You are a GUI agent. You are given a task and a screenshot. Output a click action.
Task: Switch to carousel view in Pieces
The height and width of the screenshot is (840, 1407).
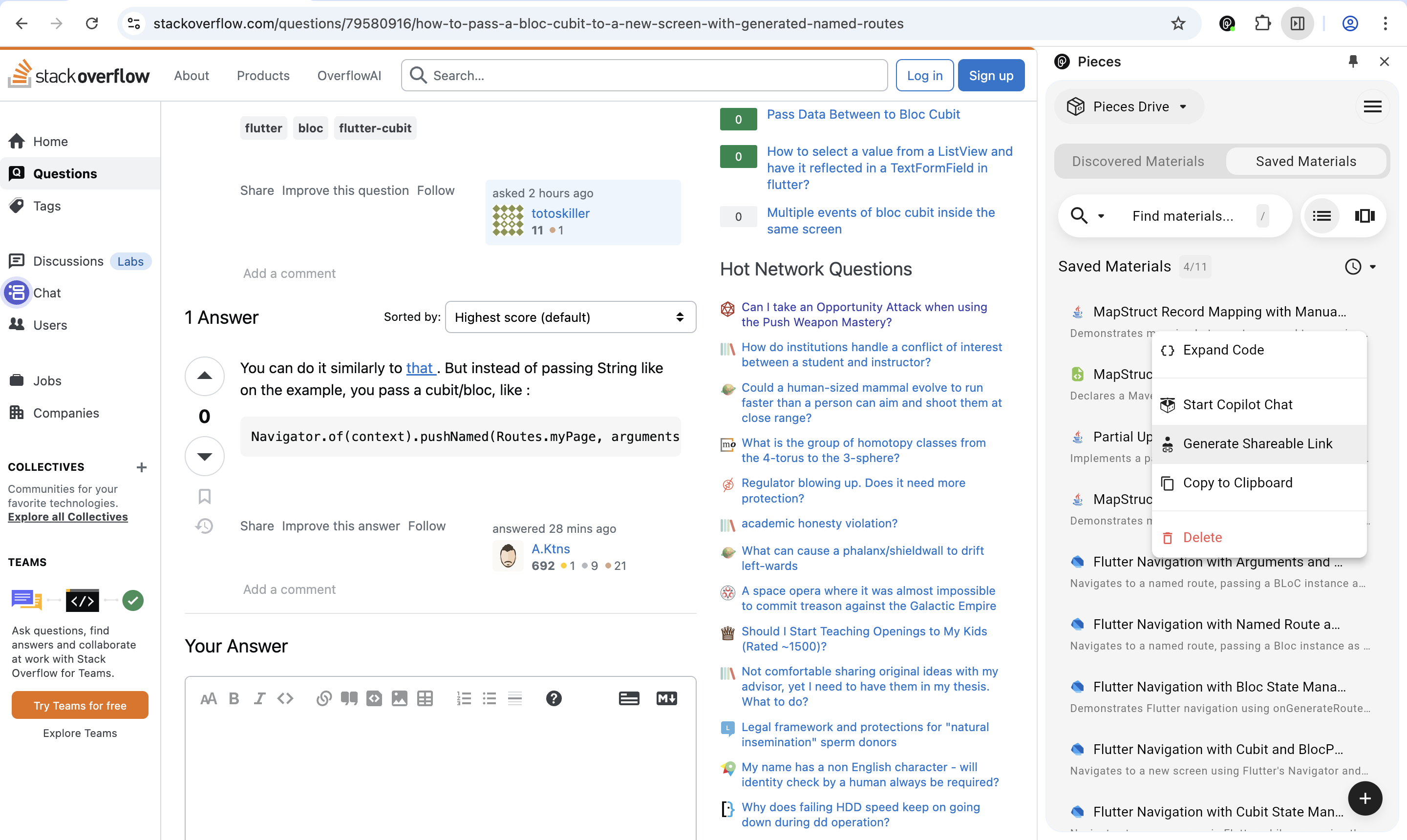[x=1364, y=216]
